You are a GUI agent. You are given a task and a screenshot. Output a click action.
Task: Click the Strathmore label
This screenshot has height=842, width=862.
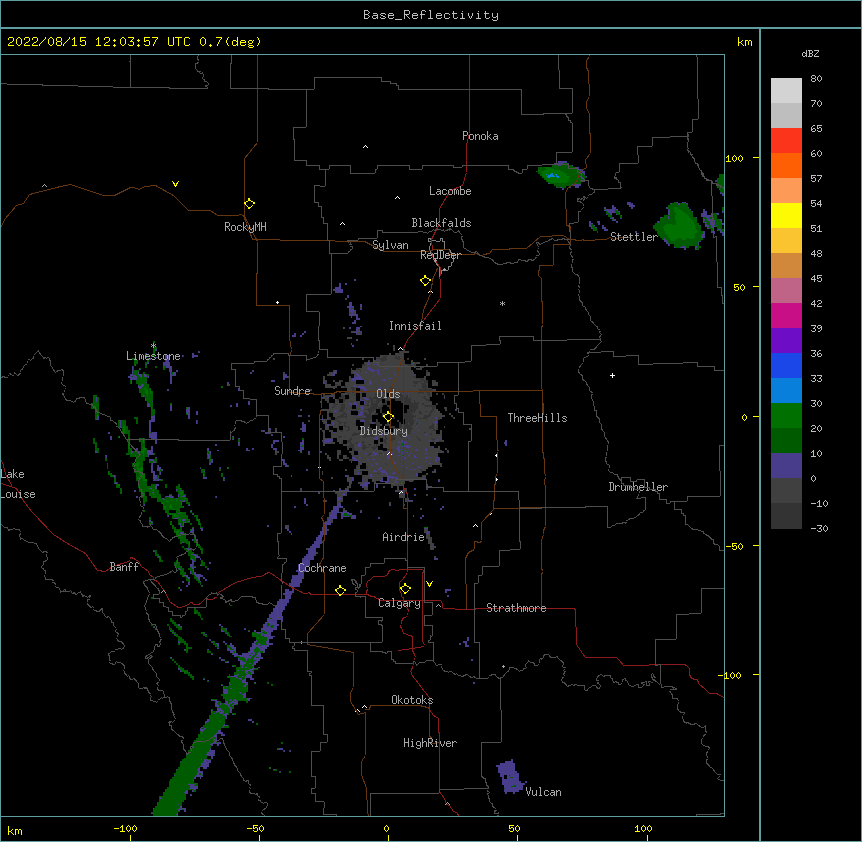coord(516,608)
